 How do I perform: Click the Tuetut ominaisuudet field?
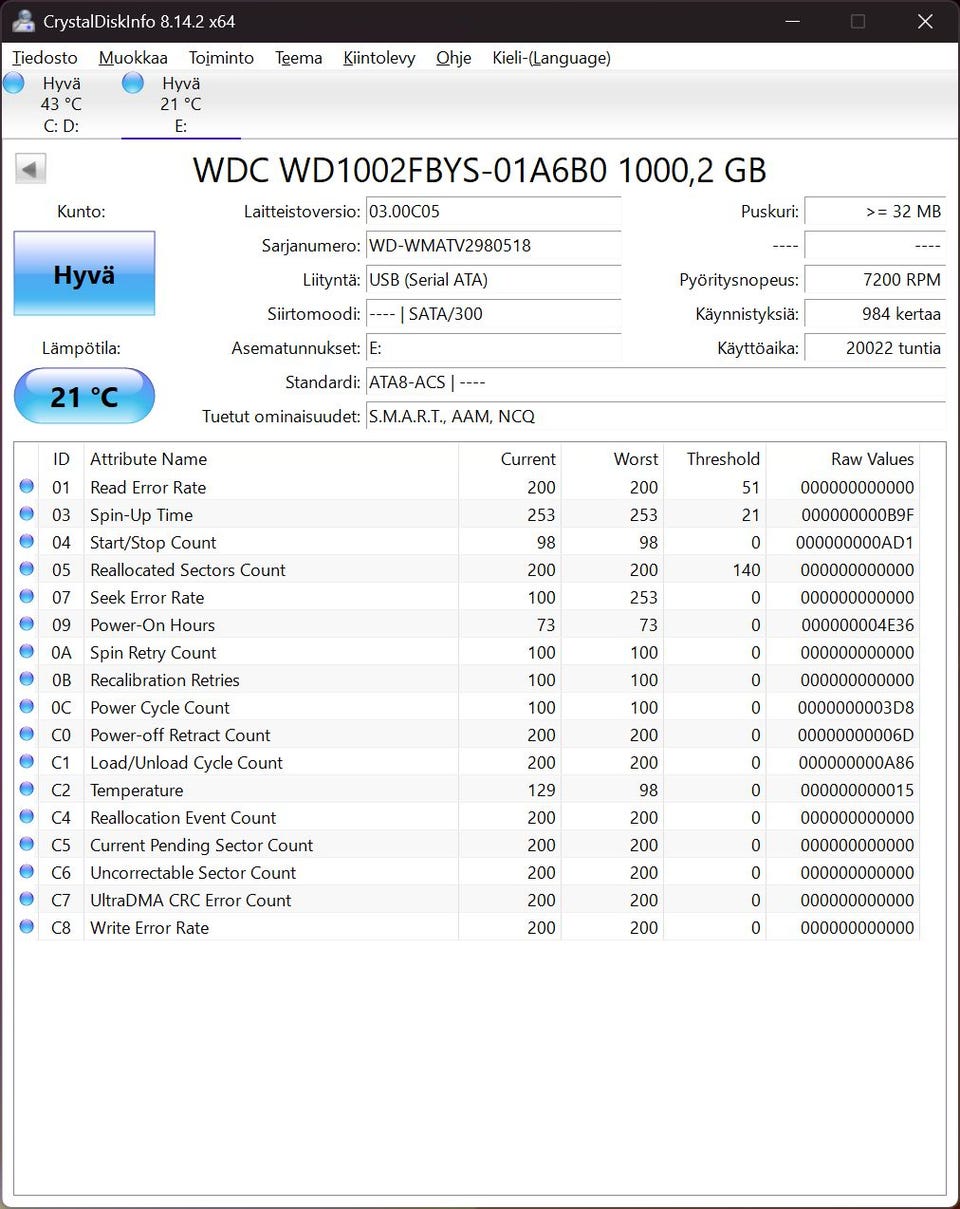tap(656, 416)
